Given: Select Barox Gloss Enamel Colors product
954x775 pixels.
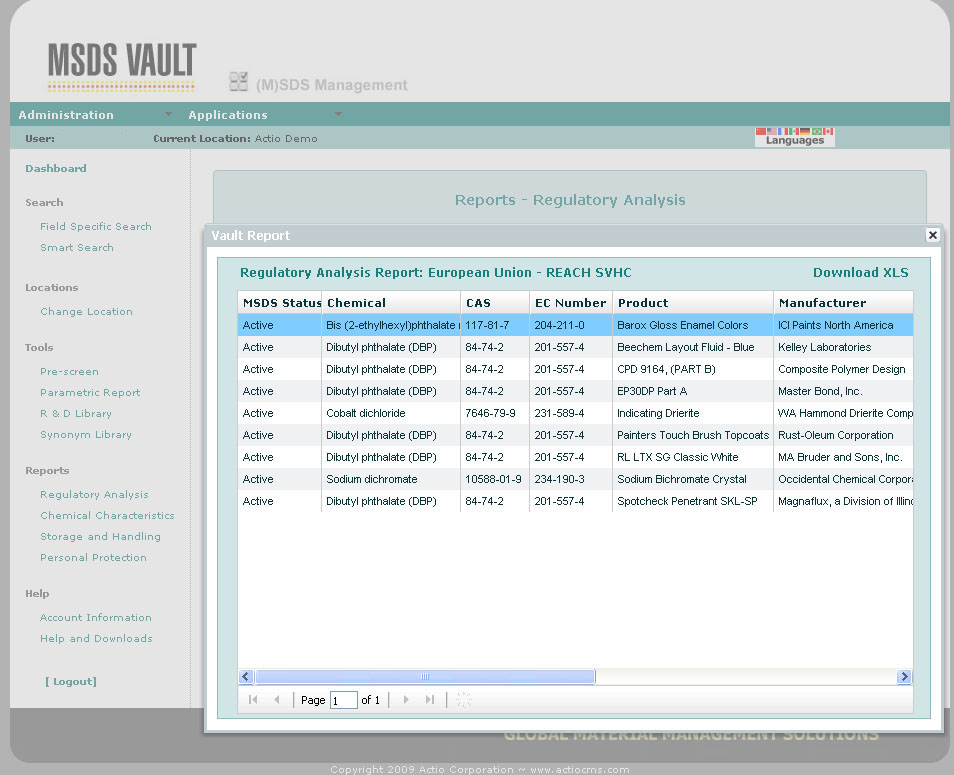Looking at the screenshot, I should pos(683,325).
